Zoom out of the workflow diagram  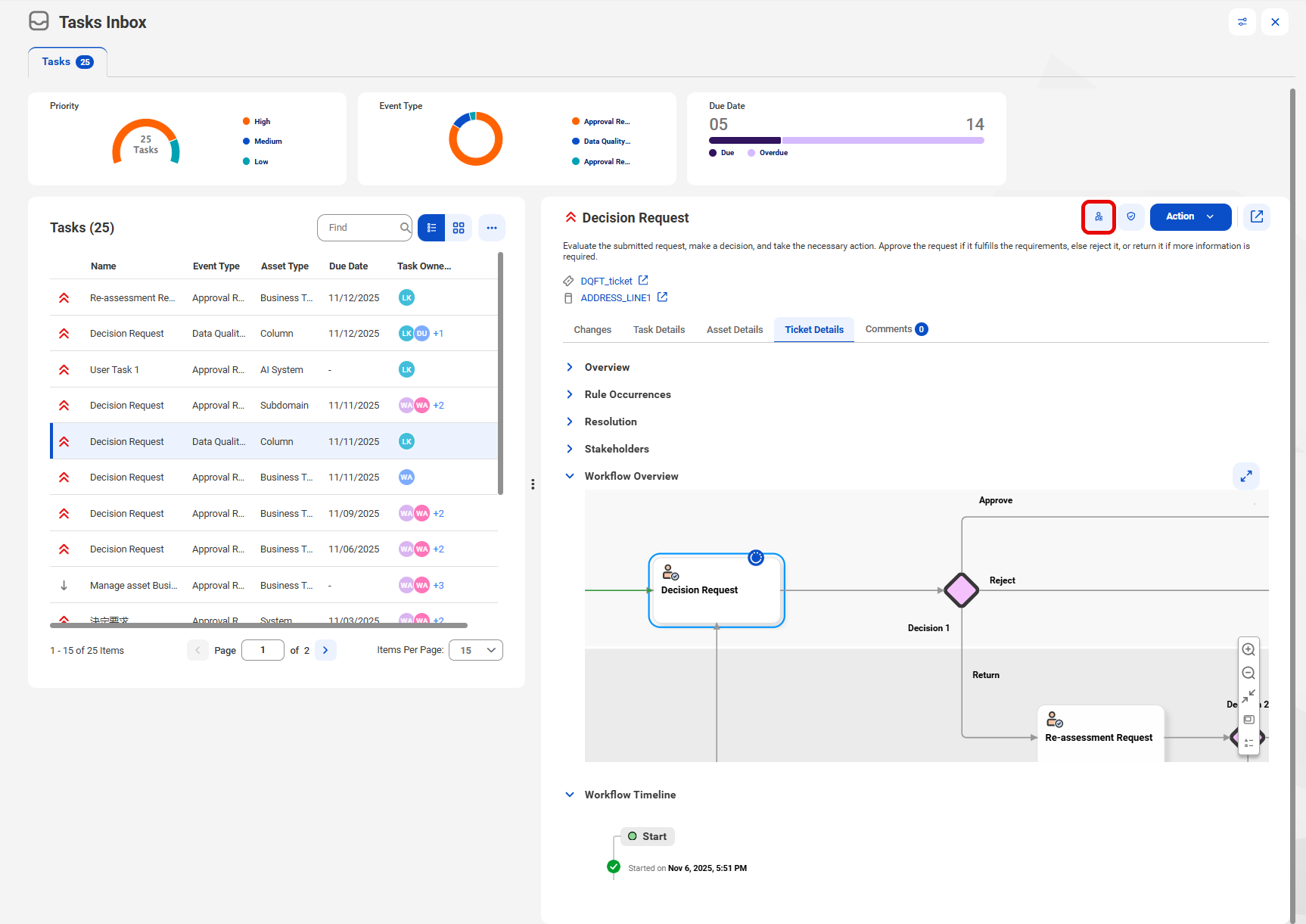(1248, 674)
